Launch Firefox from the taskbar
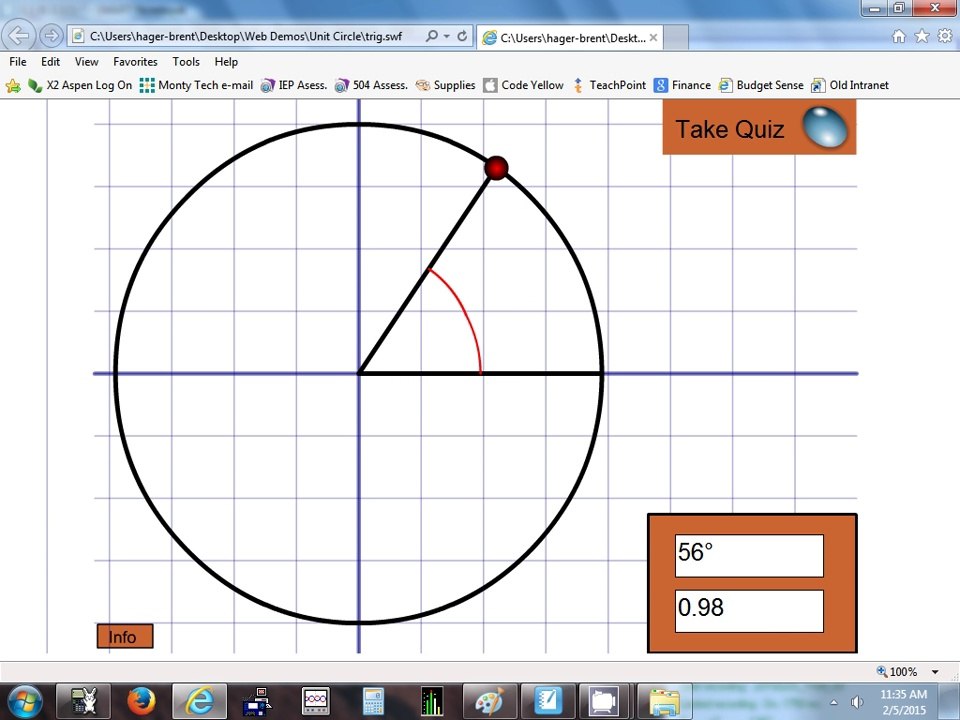Viewport: 960px width, 720px height. pos(141,701)
